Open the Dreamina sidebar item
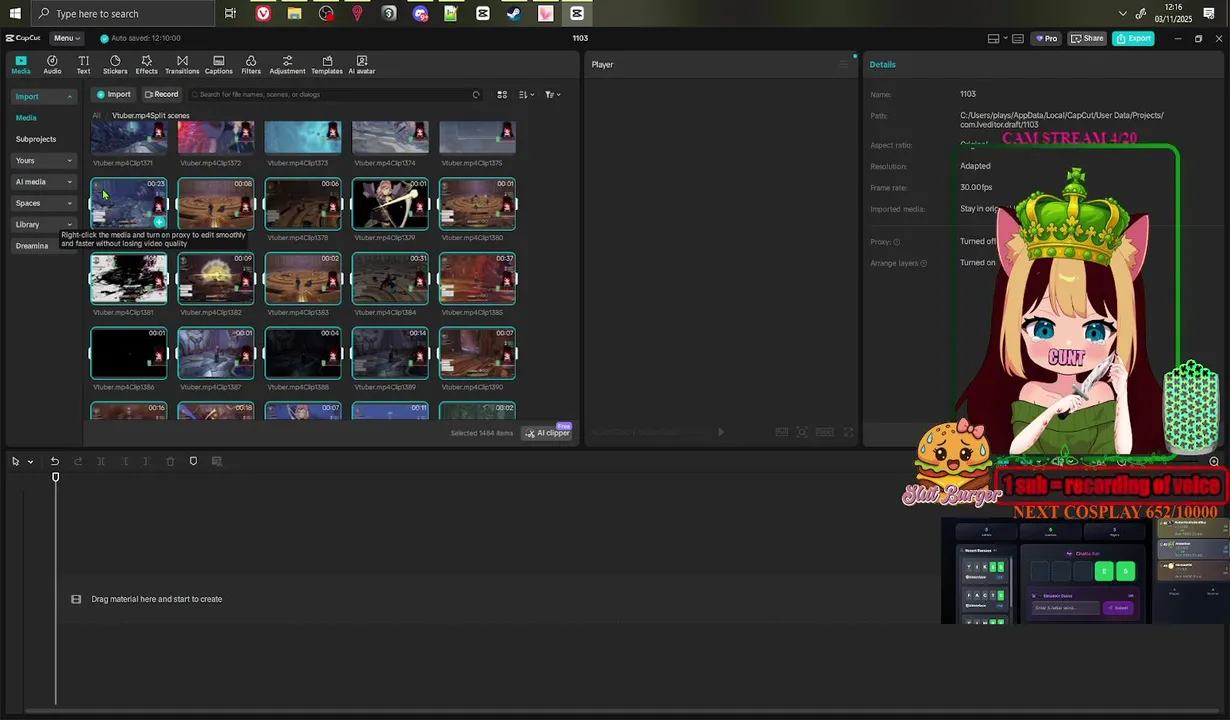Image resolution: width=1230 pixels, height=720 pixels. coord(32,246)
